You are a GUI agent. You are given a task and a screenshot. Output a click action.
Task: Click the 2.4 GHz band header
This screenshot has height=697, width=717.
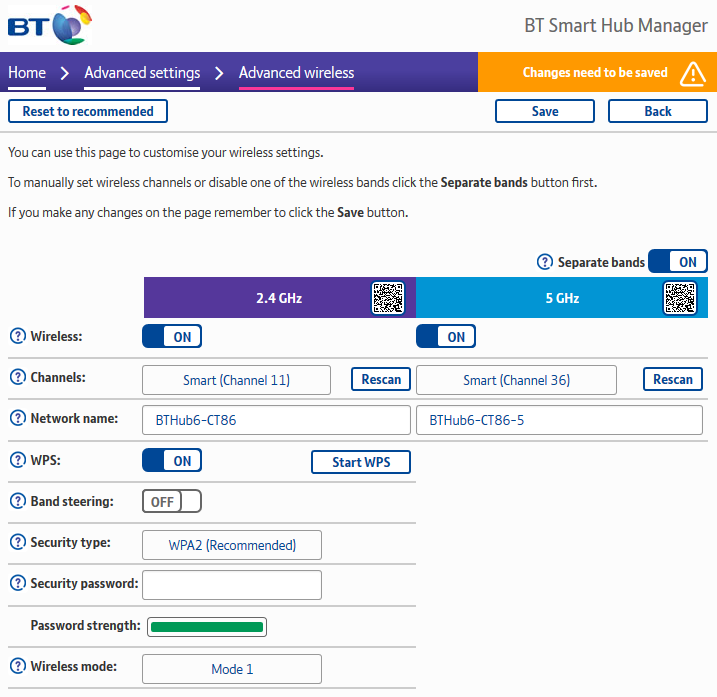point(279,298)
